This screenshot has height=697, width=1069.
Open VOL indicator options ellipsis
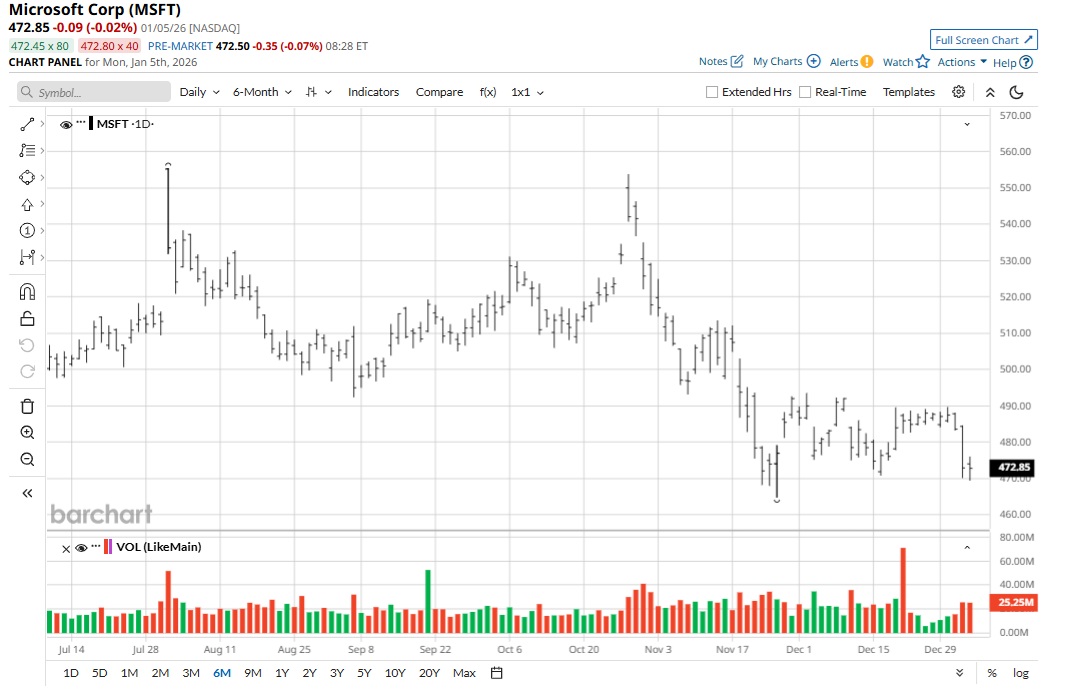click(95, 546)
